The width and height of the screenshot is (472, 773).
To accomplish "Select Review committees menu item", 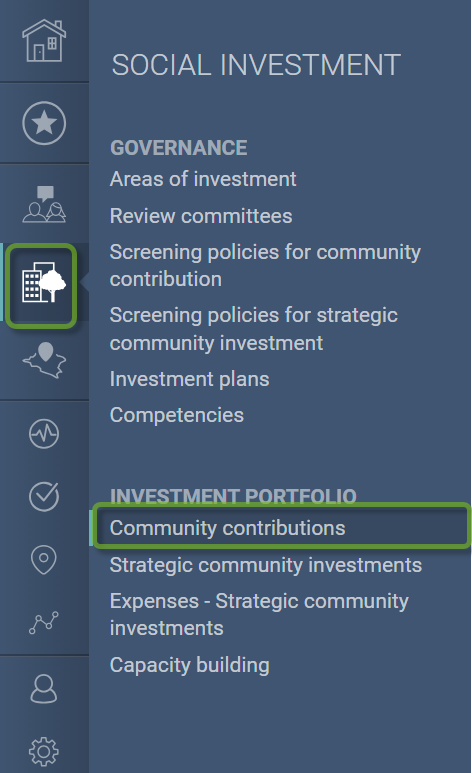I will click(x=201, y=216).
